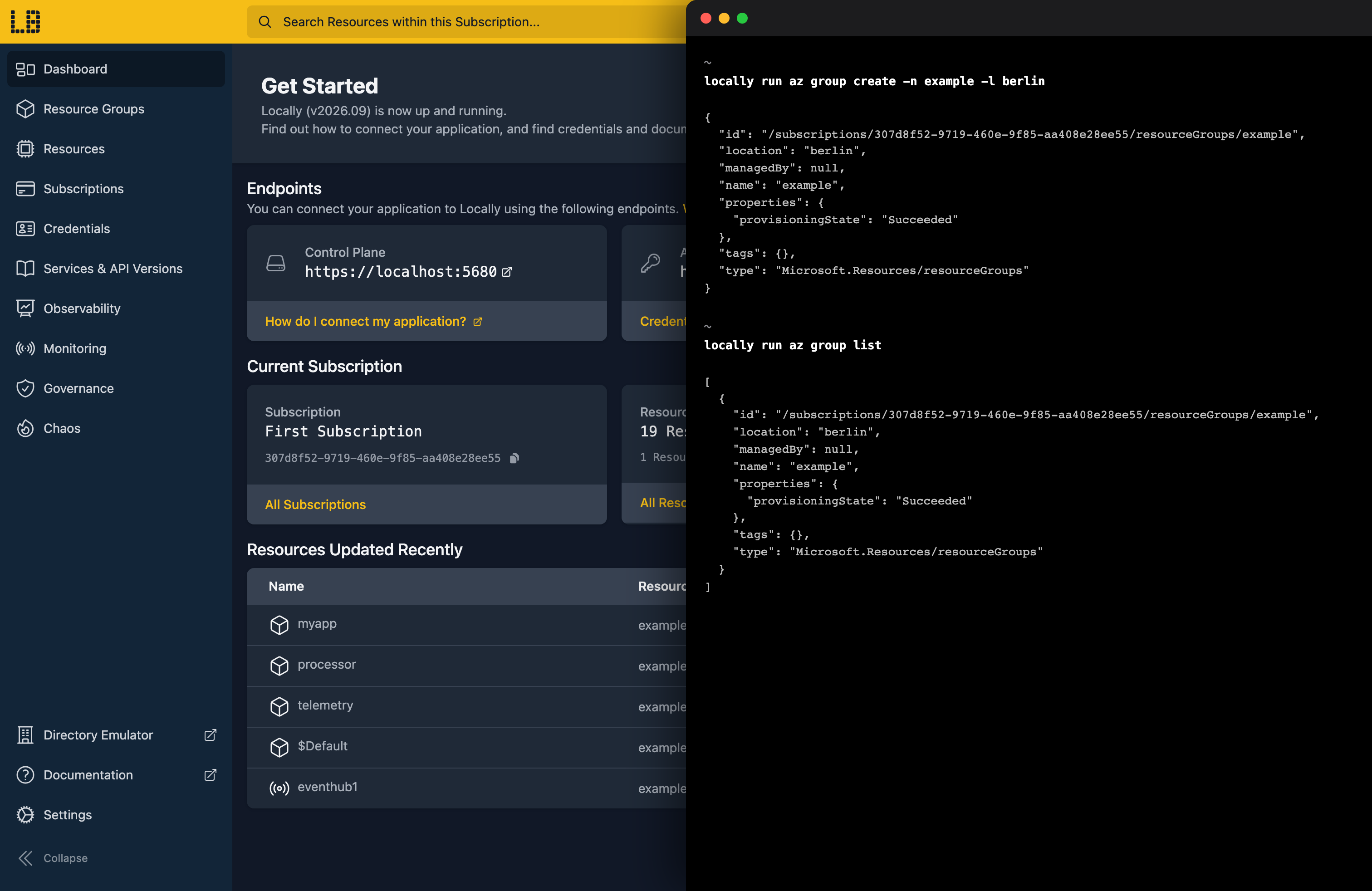
Task: Click the Credentials card icon in sidebar
Action: [25, 229]
